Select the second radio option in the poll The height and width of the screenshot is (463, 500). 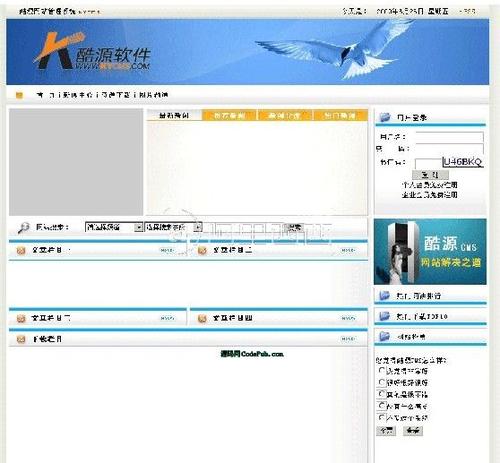382,382
